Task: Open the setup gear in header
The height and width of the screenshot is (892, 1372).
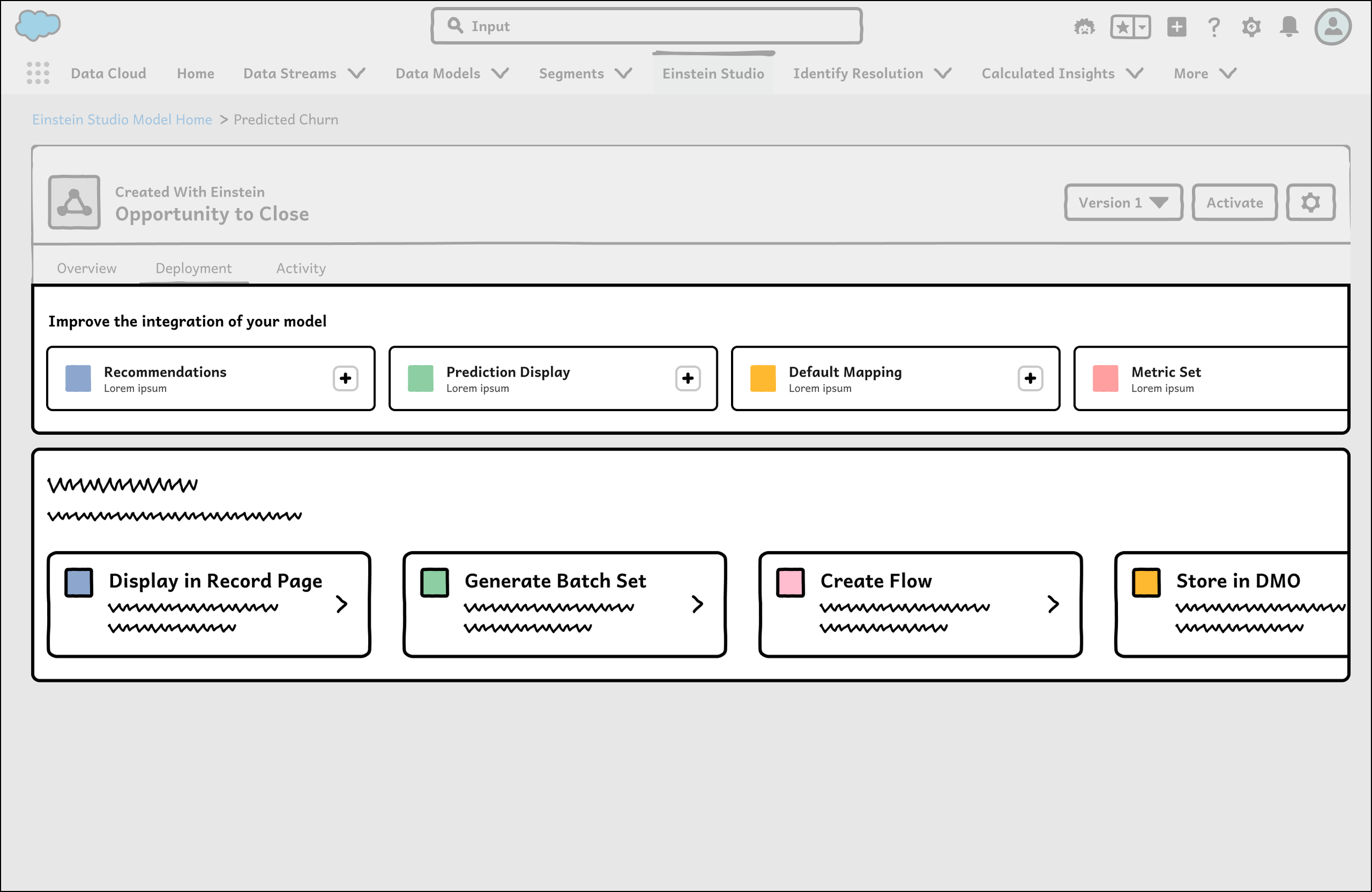Action: (x=1251, y=27)
